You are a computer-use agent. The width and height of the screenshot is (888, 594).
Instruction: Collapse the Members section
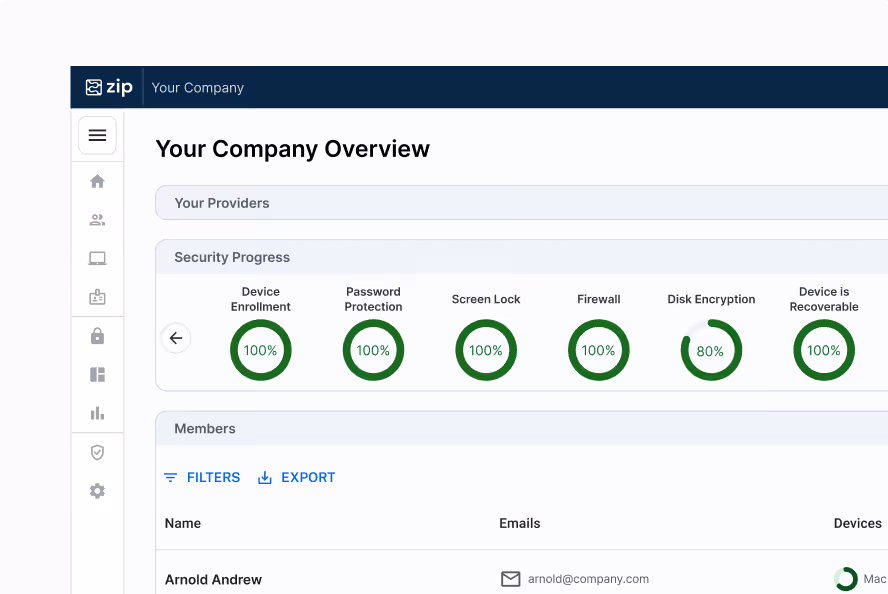tap(204, 428)
